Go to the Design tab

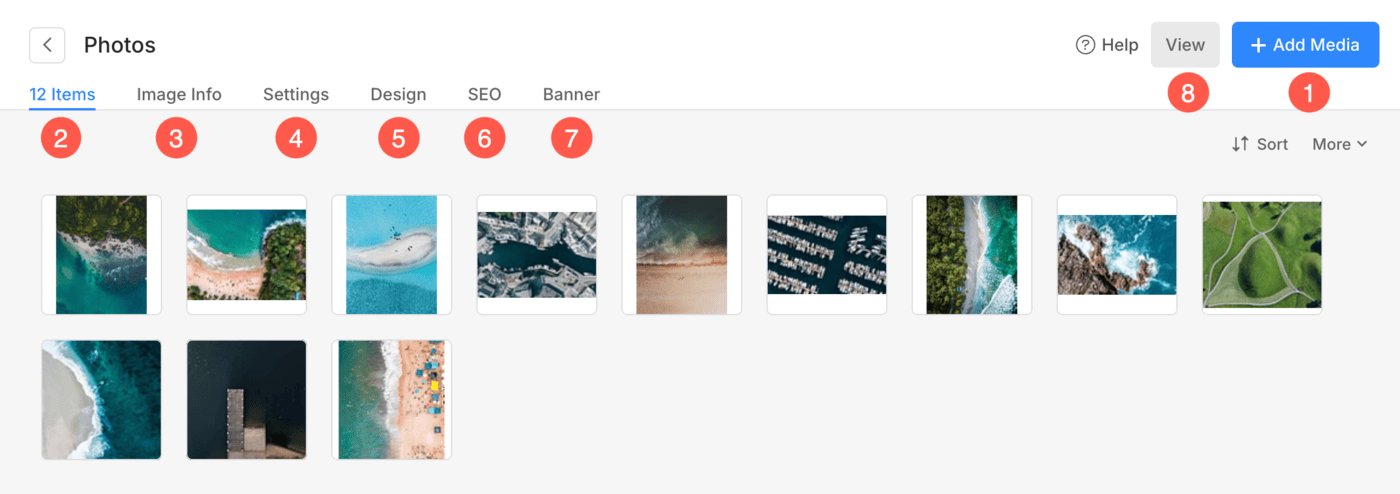click(398, 95)
